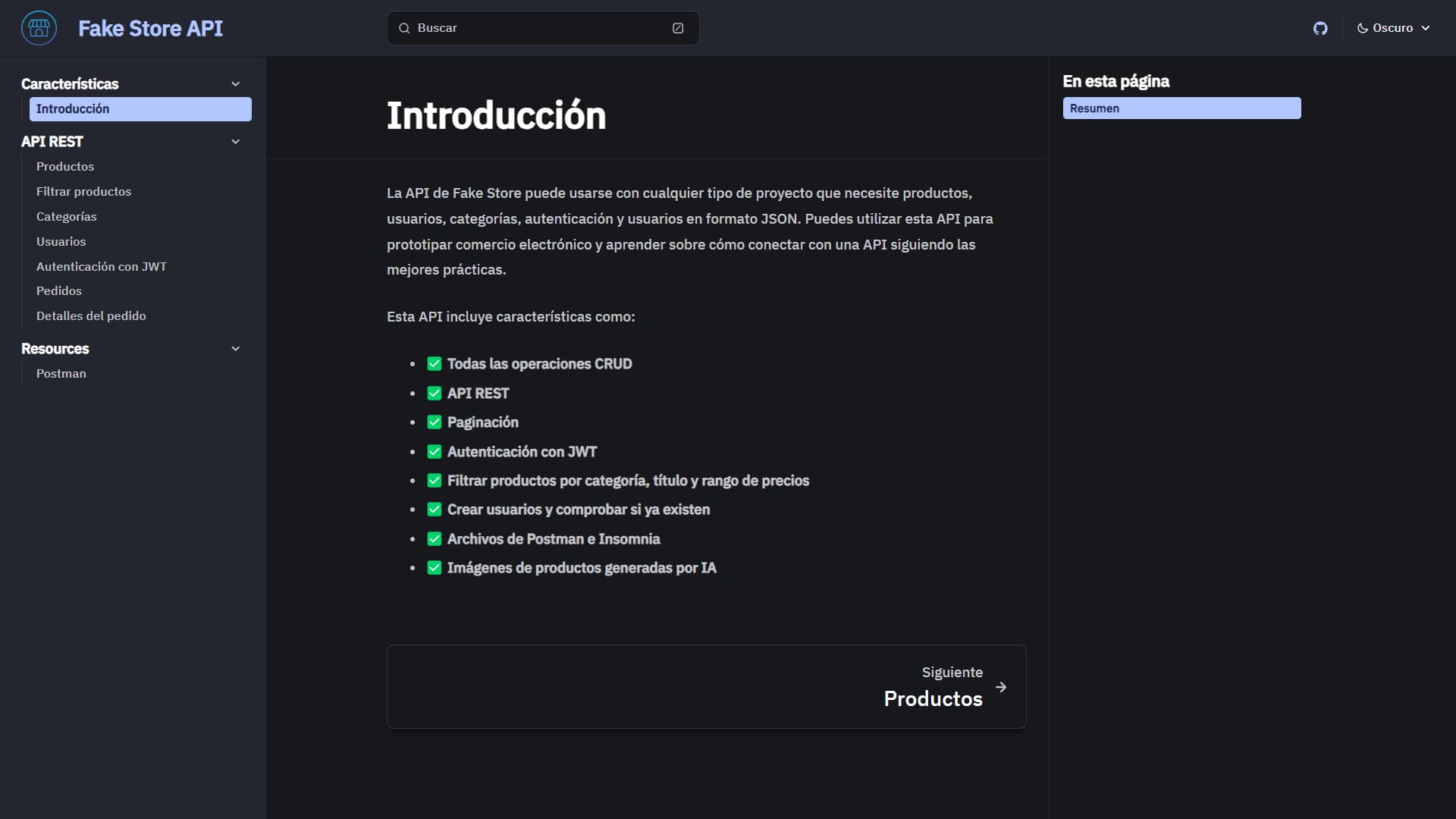The image size is (1456, 819).
Task: Click the Resources section heading
Action: pos(55,349)
